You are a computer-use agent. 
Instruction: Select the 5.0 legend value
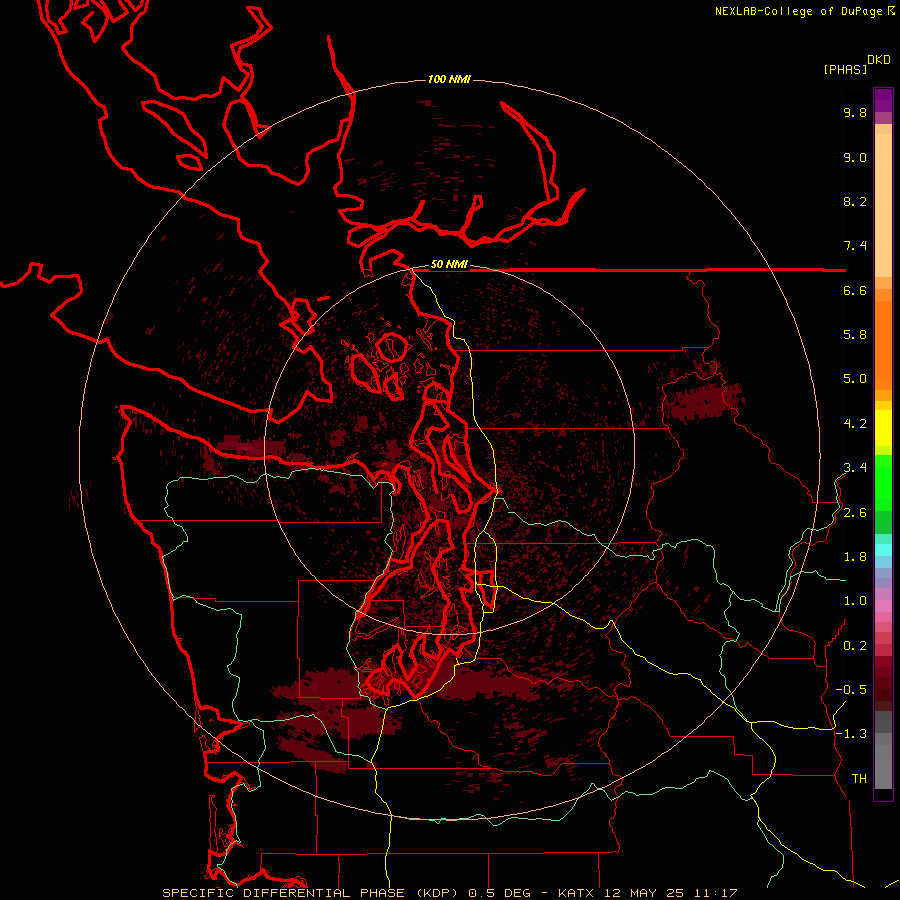tap(855, 379)
